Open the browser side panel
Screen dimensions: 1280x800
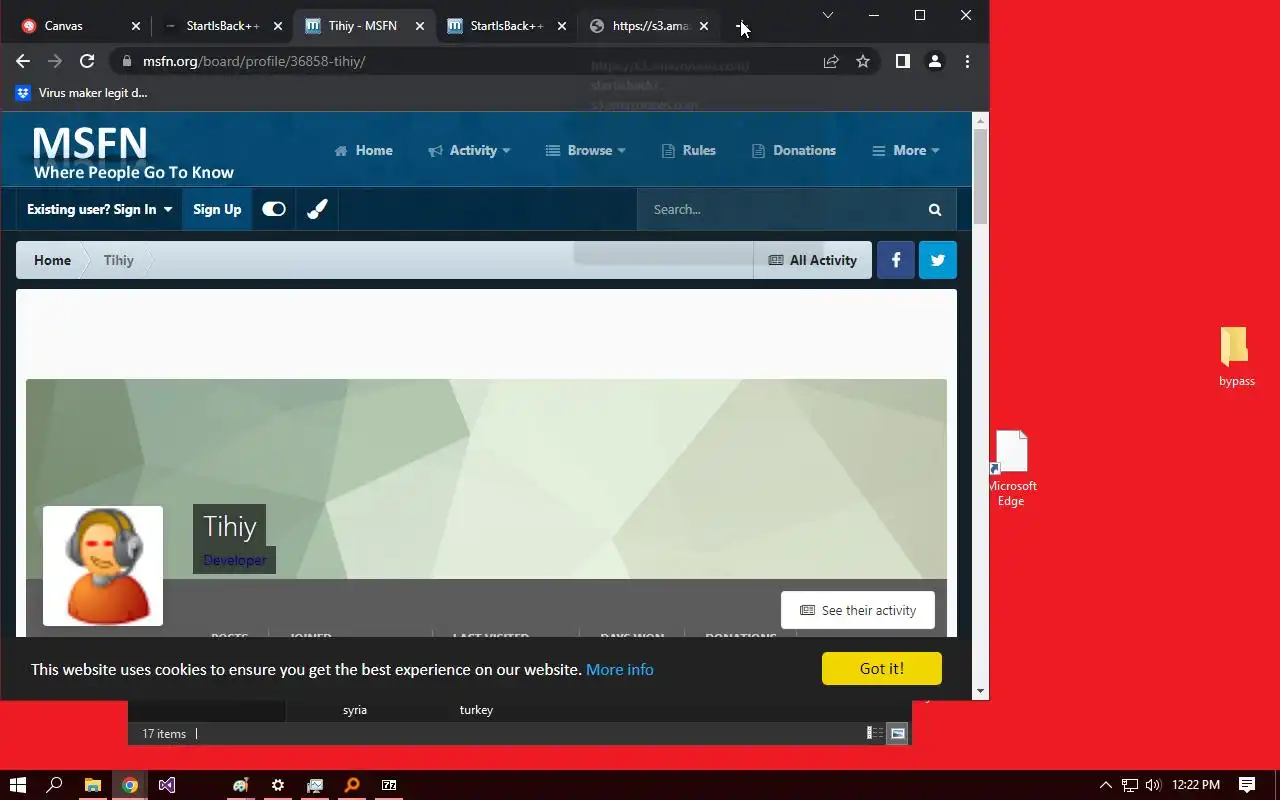point(902,61)
